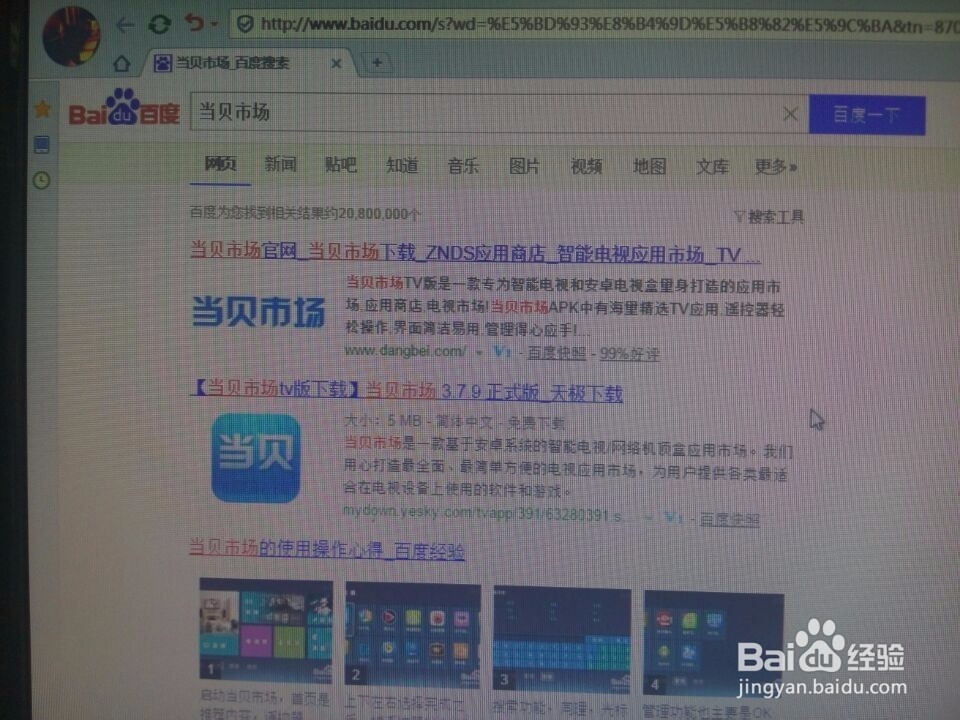Select the 新闻 tab

coord(280,164)
